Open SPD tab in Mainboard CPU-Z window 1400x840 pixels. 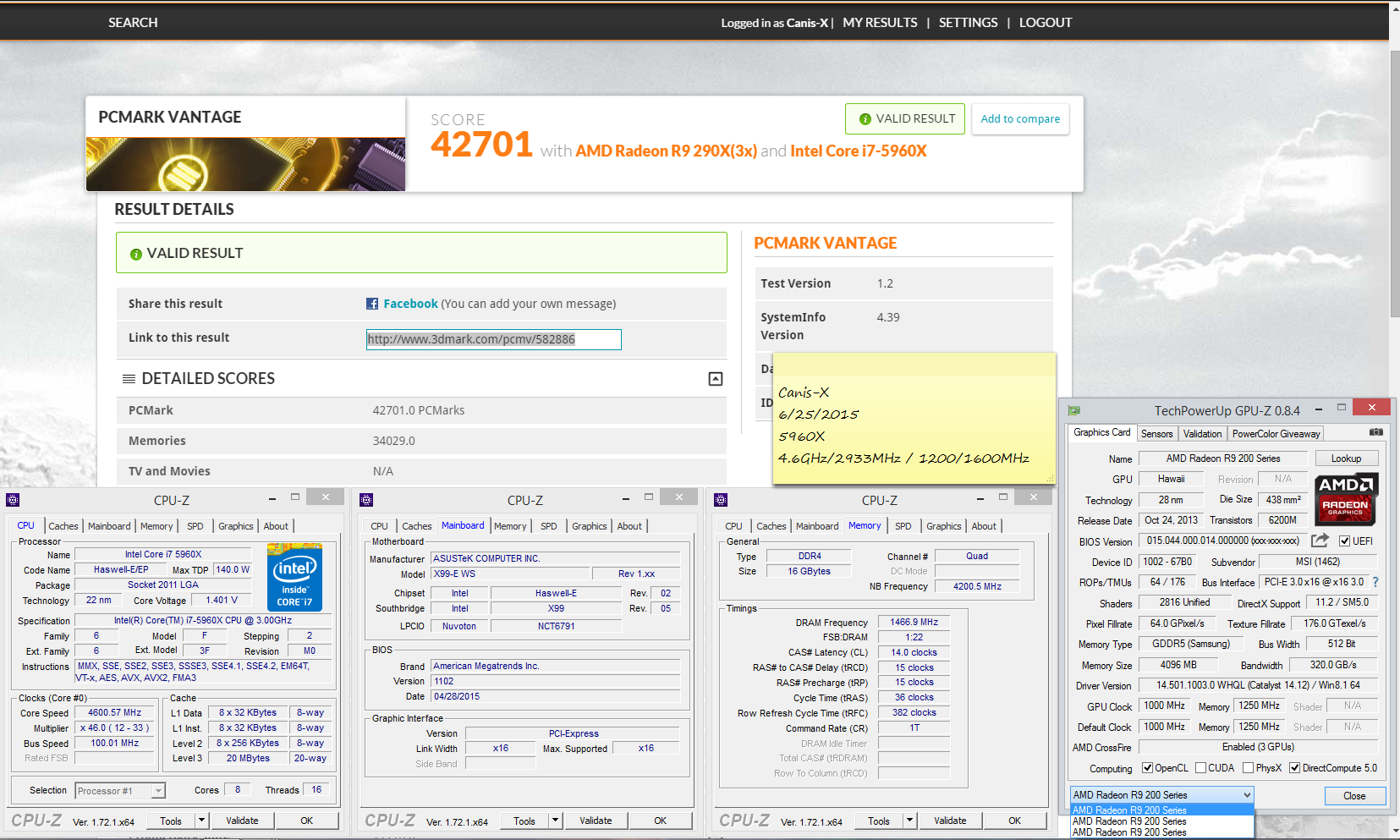pos(549,526)
